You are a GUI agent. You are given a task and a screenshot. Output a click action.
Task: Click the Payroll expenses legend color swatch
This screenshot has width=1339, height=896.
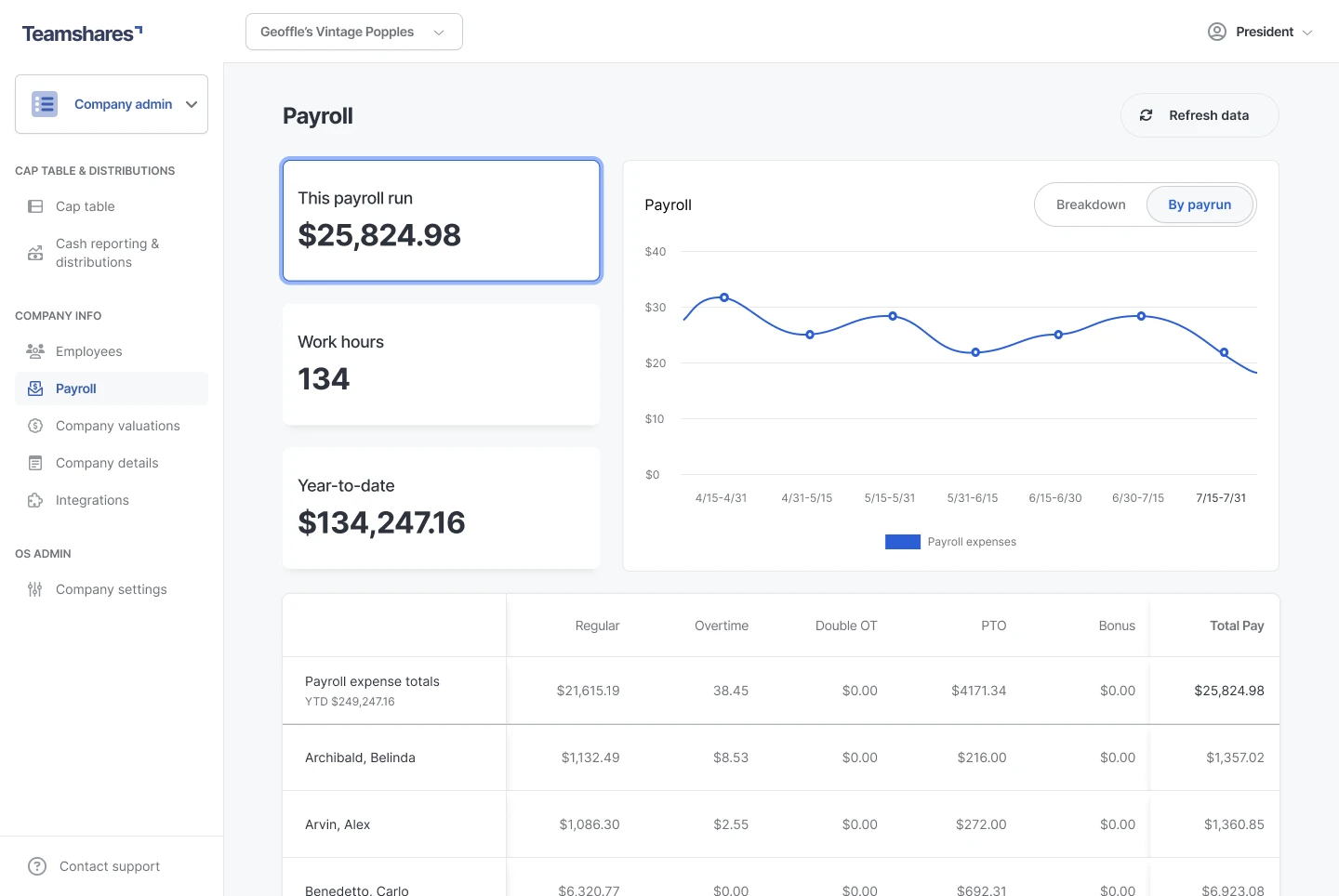(902, 541)
